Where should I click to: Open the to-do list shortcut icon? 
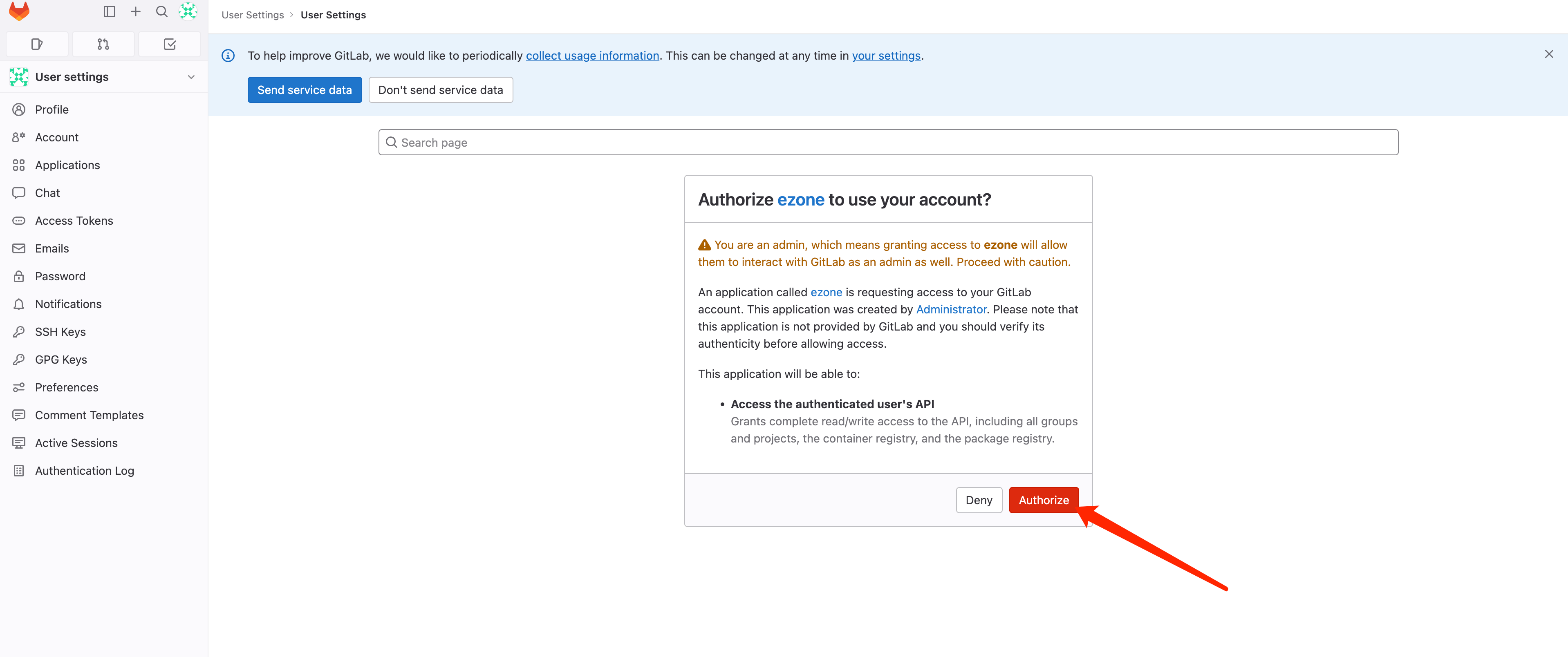coord(170,45)
